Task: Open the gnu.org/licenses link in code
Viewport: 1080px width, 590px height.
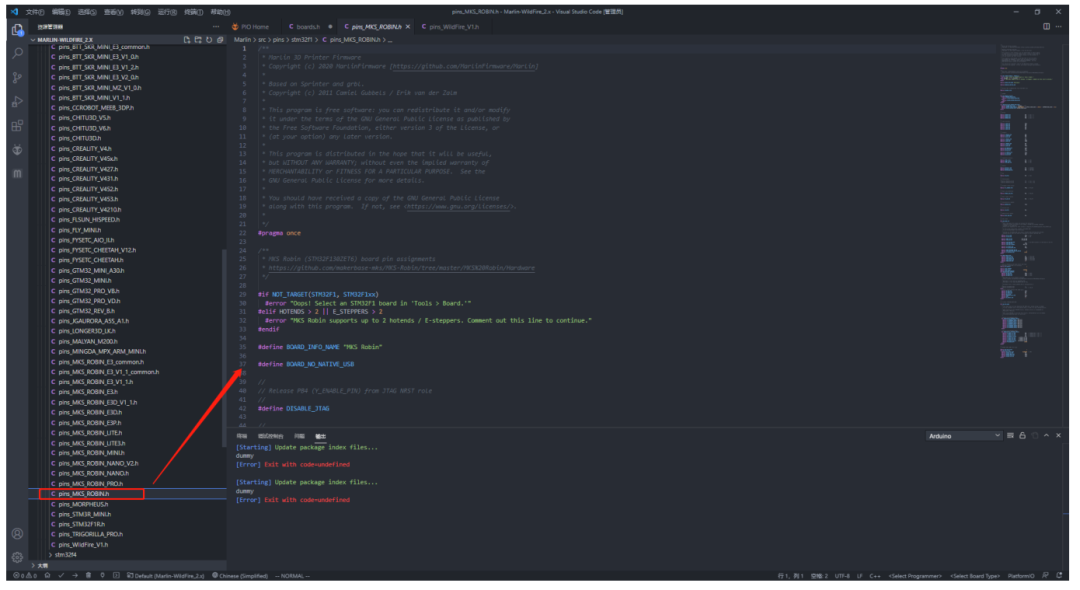Action: tap(459, 207)
